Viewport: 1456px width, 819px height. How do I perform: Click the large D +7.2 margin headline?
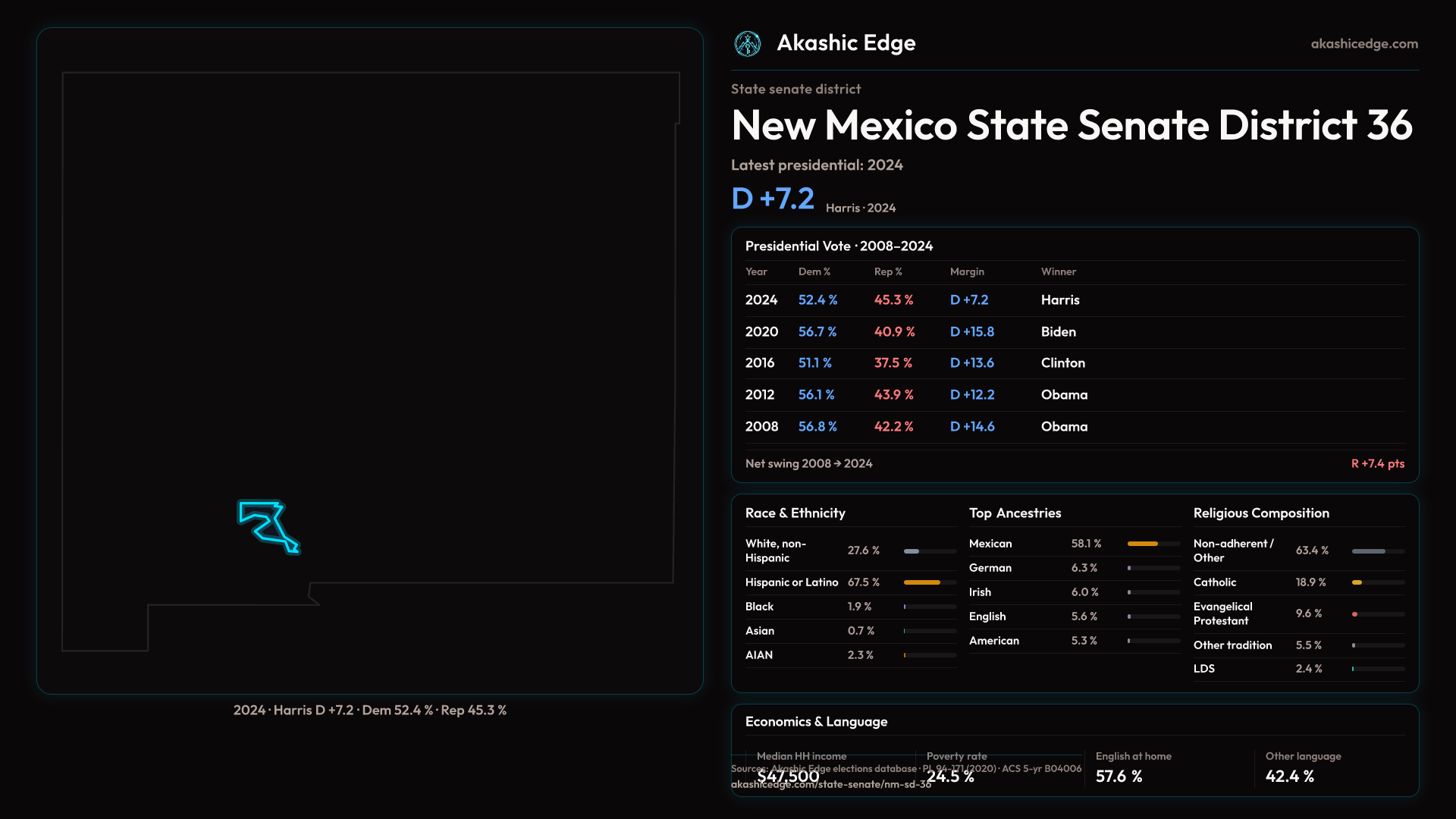[773, 199]
